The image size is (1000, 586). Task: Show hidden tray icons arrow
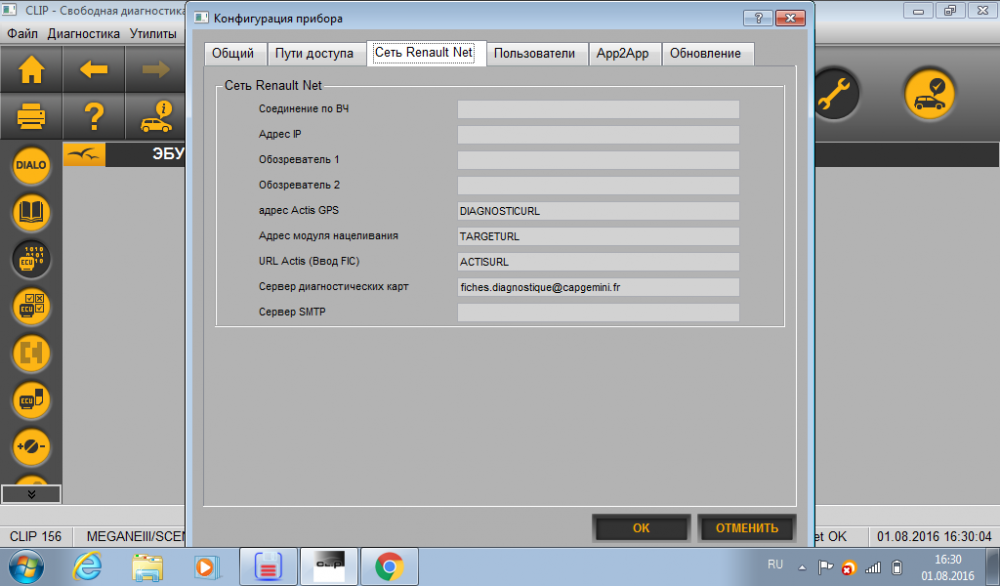coord(802,568)
